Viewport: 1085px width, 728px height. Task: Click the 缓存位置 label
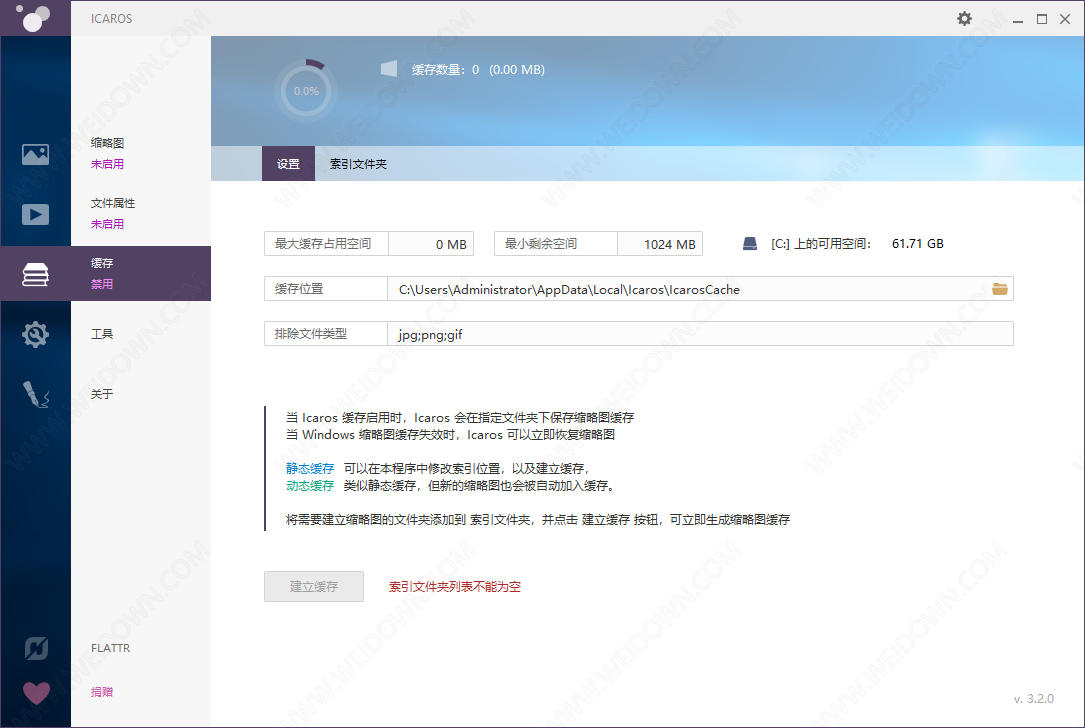(x=299, y=289)
